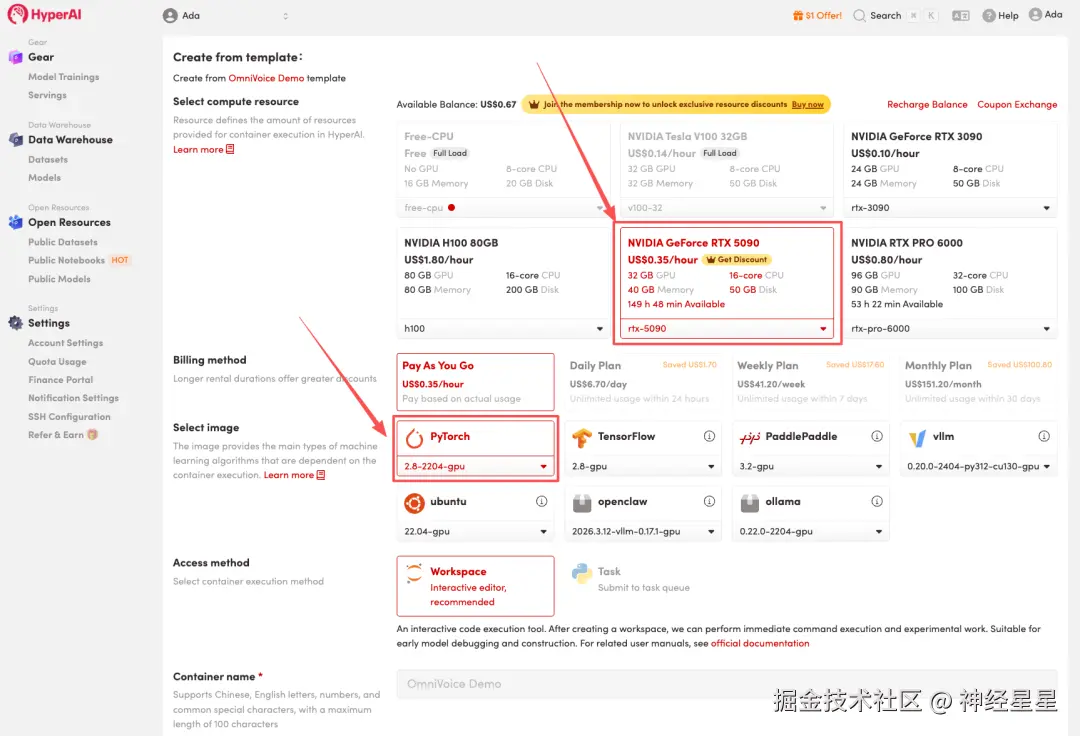1080x736 pixels.
Task: Click the info icon next to PaddlePaddle
Action: point(877,437)
